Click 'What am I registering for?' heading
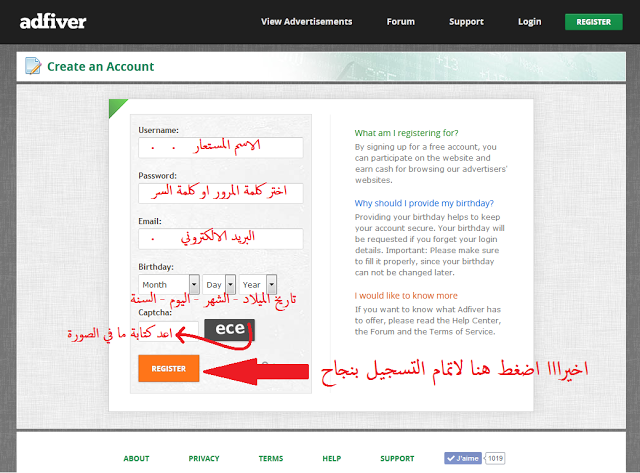Viewport: 640px width, 473px height. (406, 133)
